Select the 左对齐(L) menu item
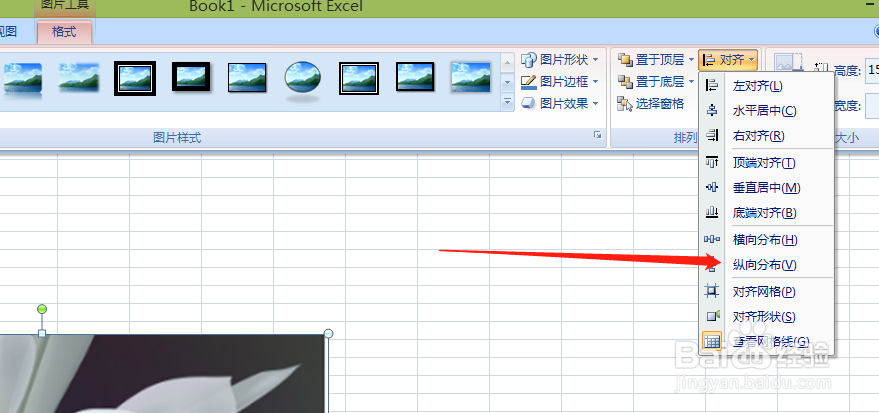This screenshot has height=413, width=879. click(x=767, y=86)
